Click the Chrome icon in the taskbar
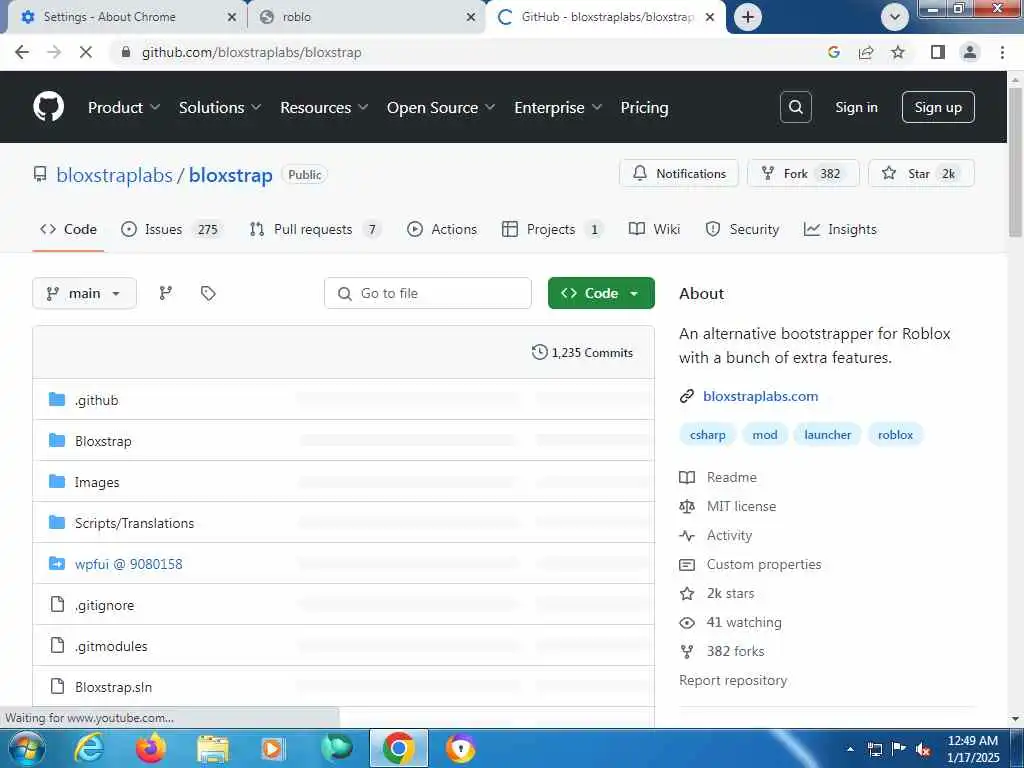This screenshot has width=1024, height=768. [398, 748]
